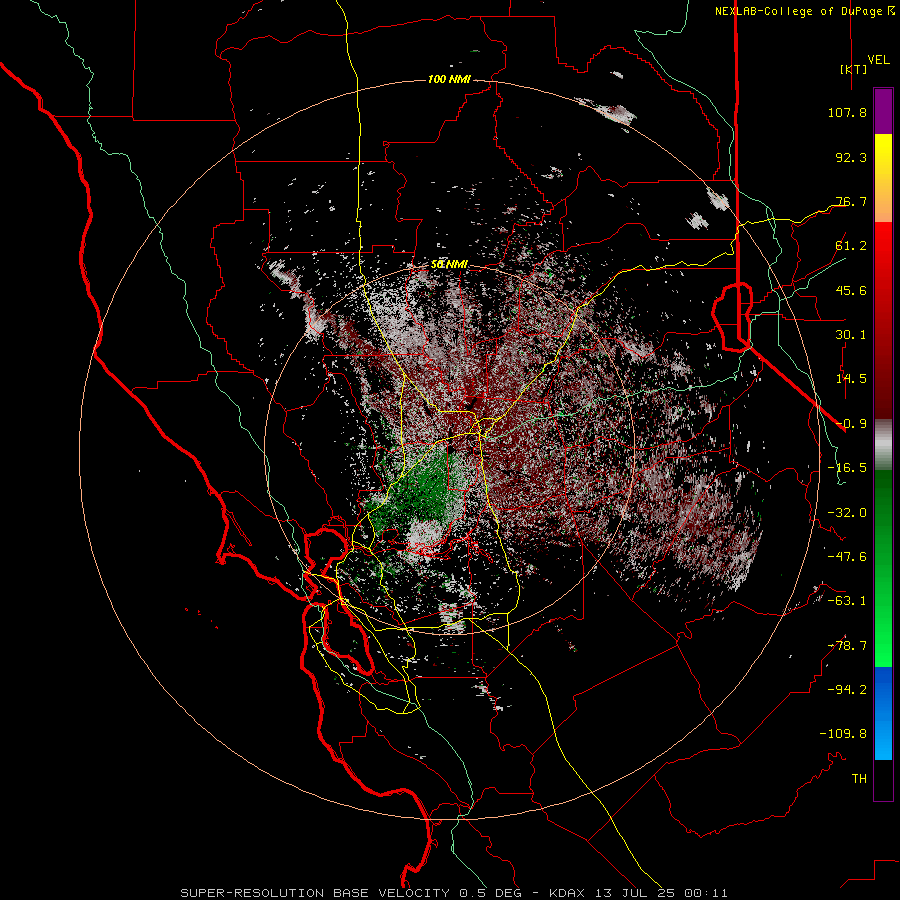The height and width of the screenshot is (900, 900).
Task: Click the VEL label above the scale
Action: (x=878, y=59)
